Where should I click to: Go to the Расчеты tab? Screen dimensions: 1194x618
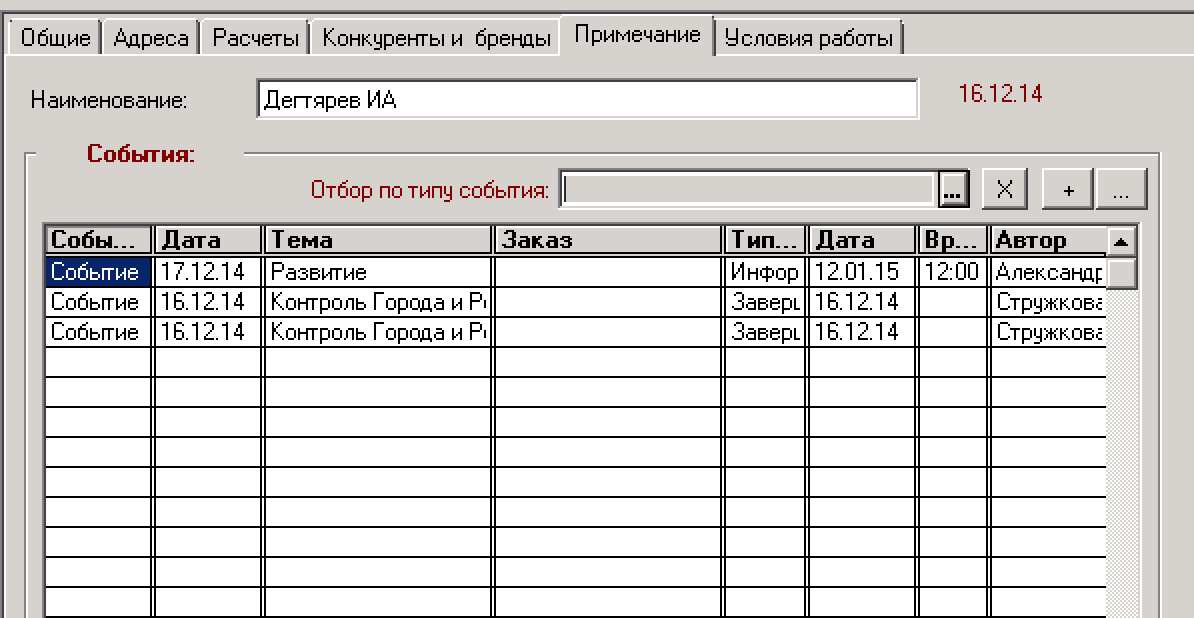click(x=256, y=38)
